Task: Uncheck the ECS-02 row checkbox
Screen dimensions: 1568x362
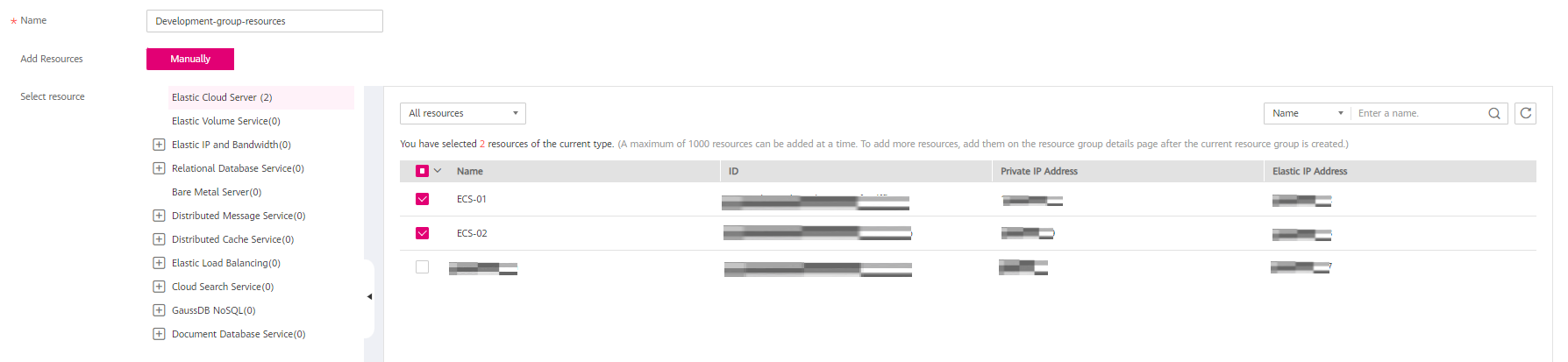Action: click(422, 233)
